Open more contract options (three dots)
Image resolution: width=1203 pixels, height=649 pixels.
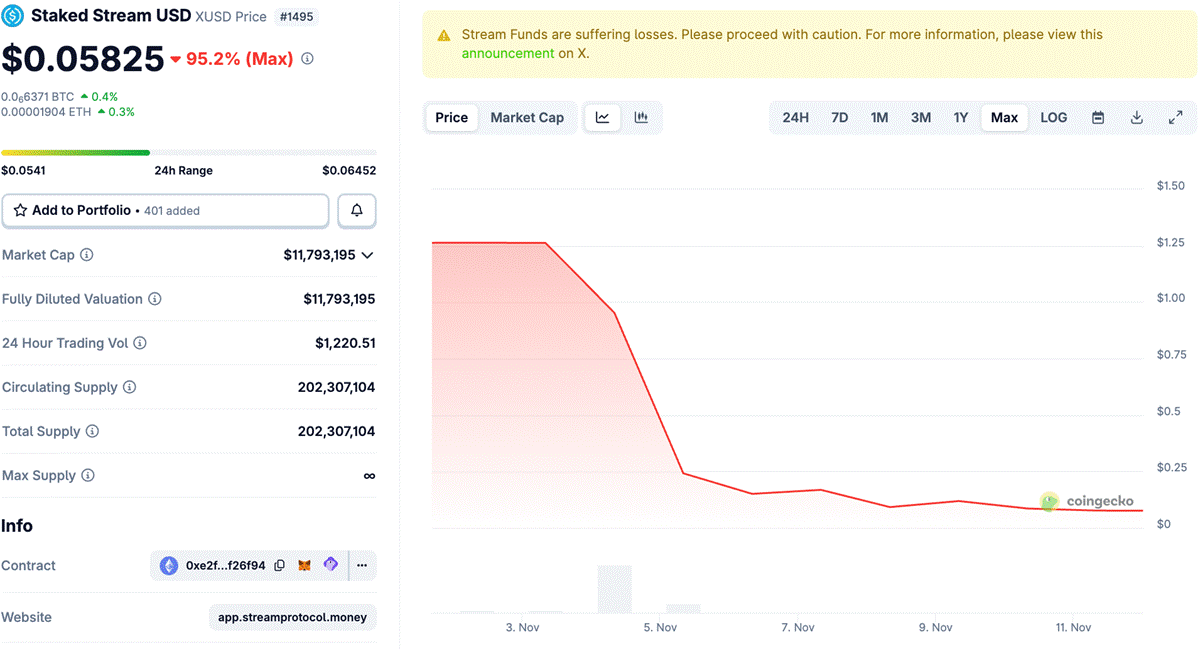coord(362,566)
